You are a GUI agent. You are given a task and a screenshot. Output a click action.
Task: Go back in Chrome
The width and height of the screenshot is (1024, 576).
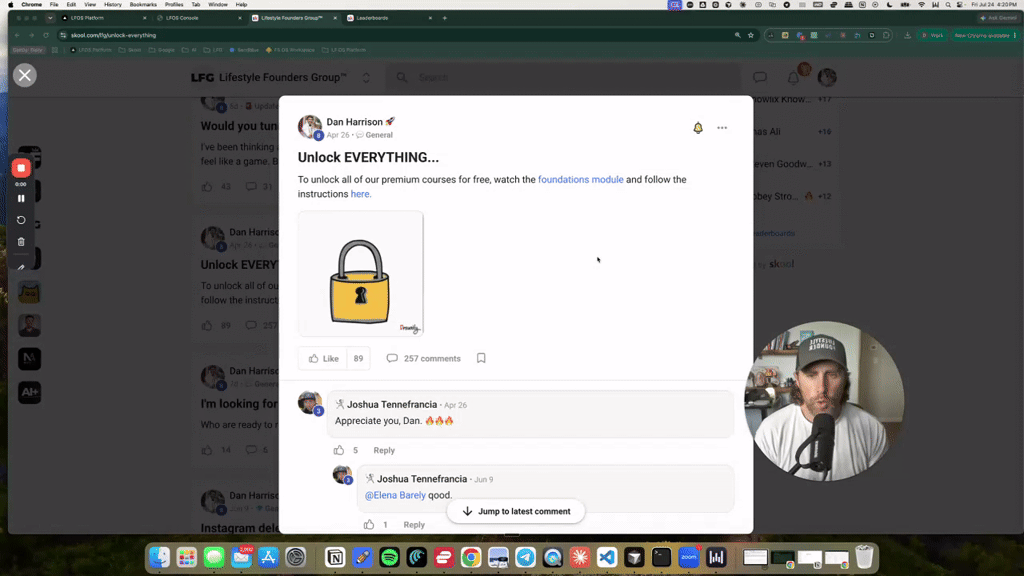click(x=18, y=35)
